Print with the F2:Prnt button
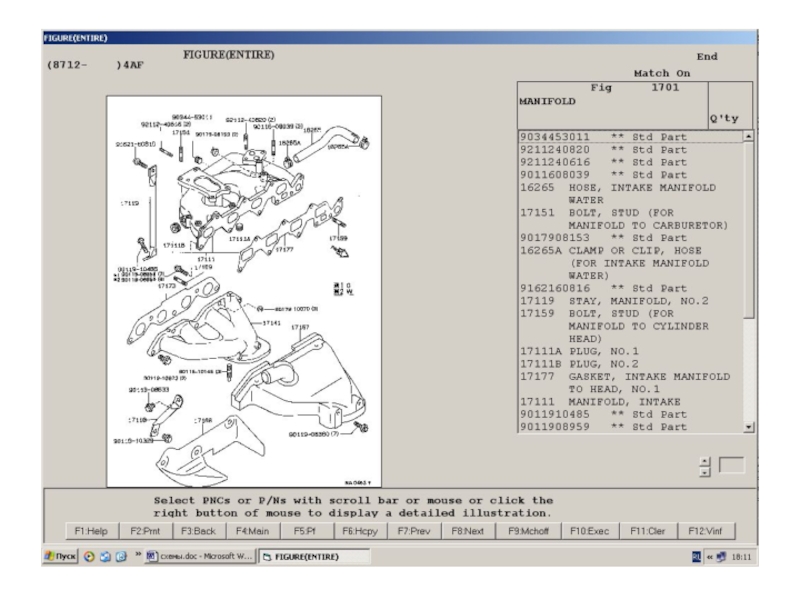Viewport: 800px width, 600px height. [x=145, y=531]
